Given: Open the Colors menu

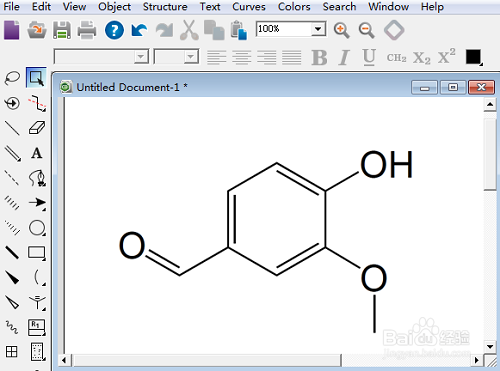Looking at the screenshot, I should tap(294, 7).
